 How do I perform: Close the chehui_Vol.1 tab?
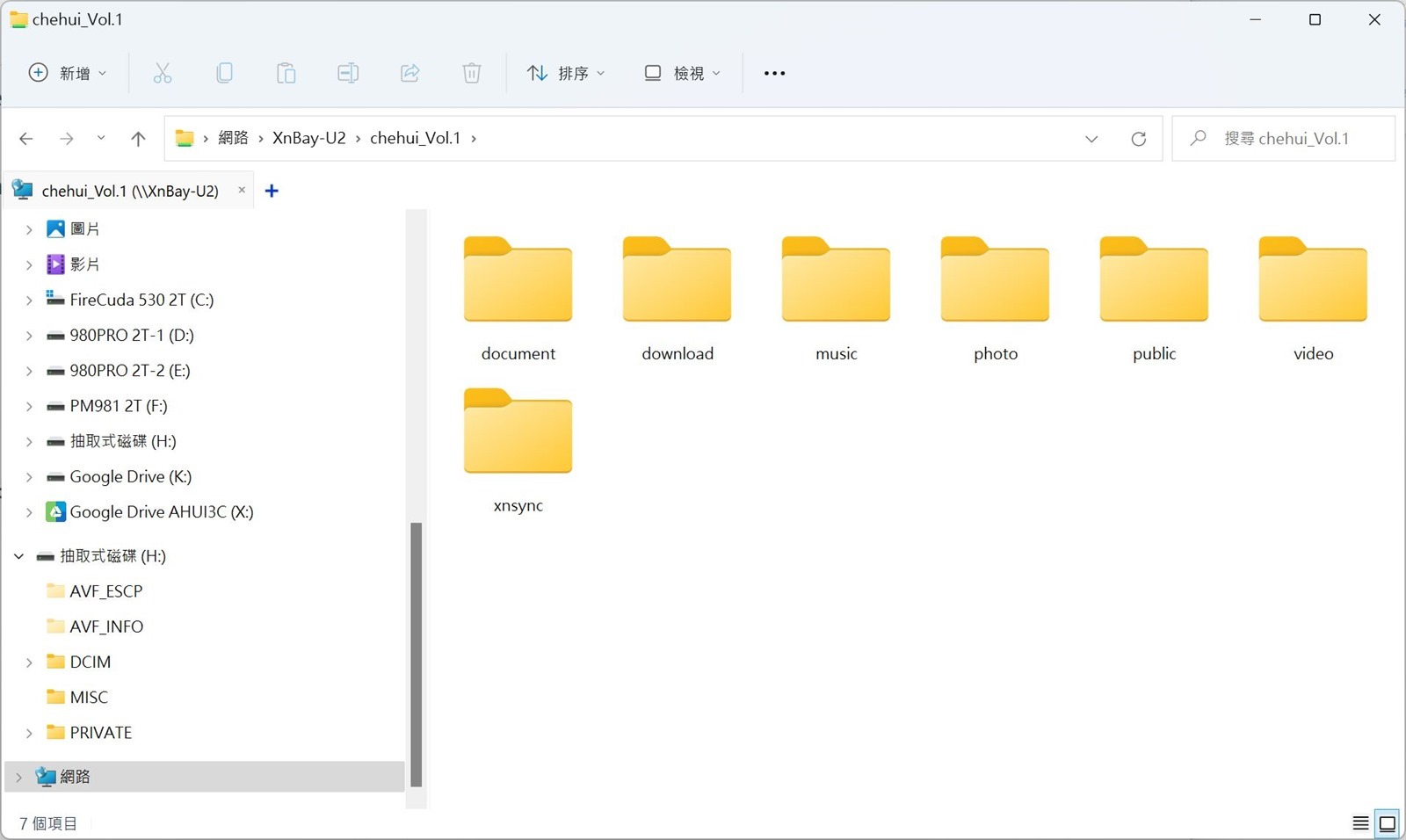242,190
